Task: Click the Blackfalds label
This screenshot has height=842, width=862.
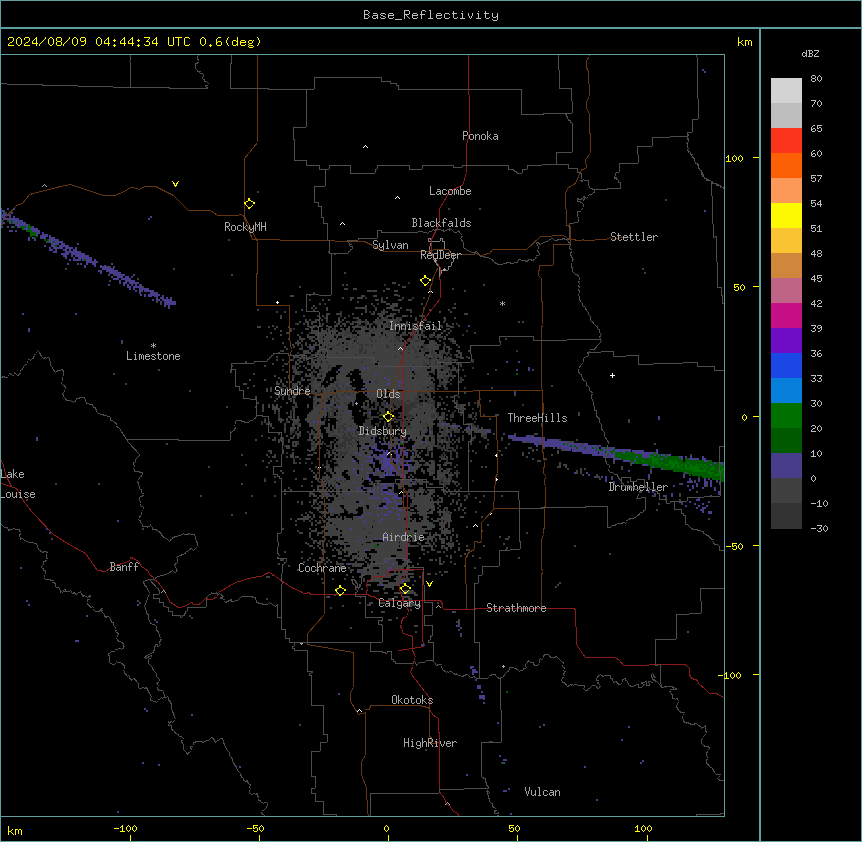Action: coord(441,223)
